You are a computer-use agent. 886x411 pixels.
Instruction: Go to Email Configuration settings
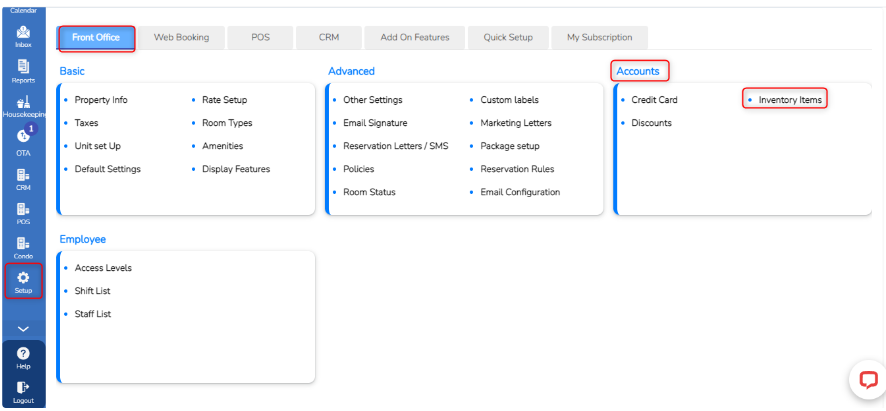pyautogui.click(x=520, y=192)
